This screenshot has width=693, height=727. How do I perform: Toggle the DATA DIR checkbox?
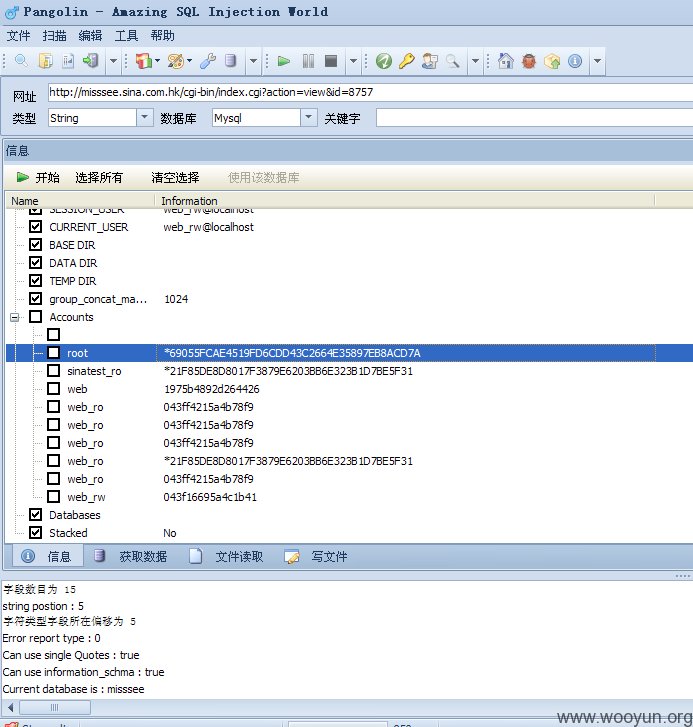(35, 262)
